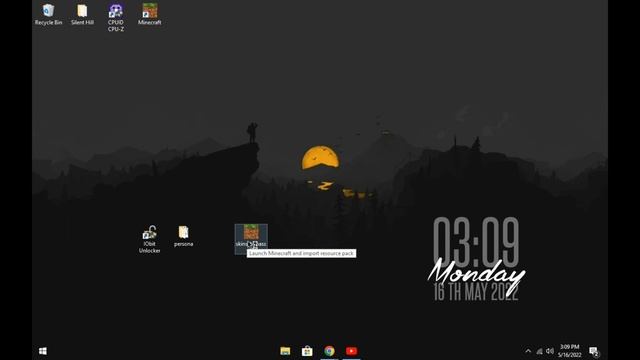Viewport: 640px width, 360px height.
Task: Click the Monday date widget text
Action: [x=476, y=276]
